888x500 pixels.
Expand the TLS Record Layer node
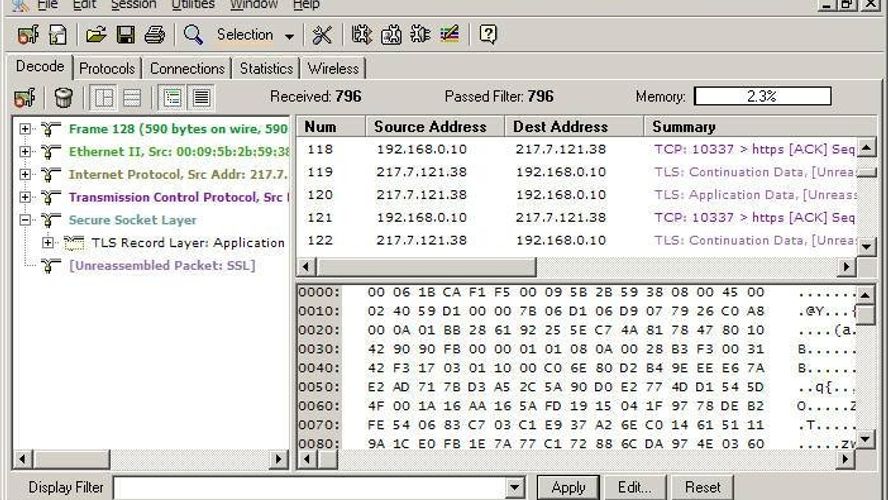pos(48,242)
